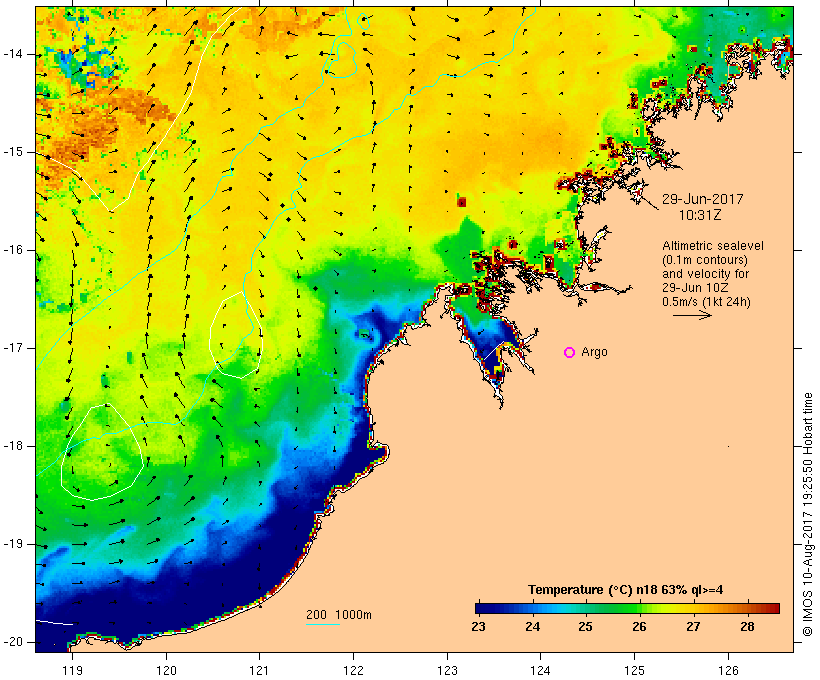The height and width of the screenshot is (680, 820).
Task: Click longitude axis label '122'
Action: point(354,670)
